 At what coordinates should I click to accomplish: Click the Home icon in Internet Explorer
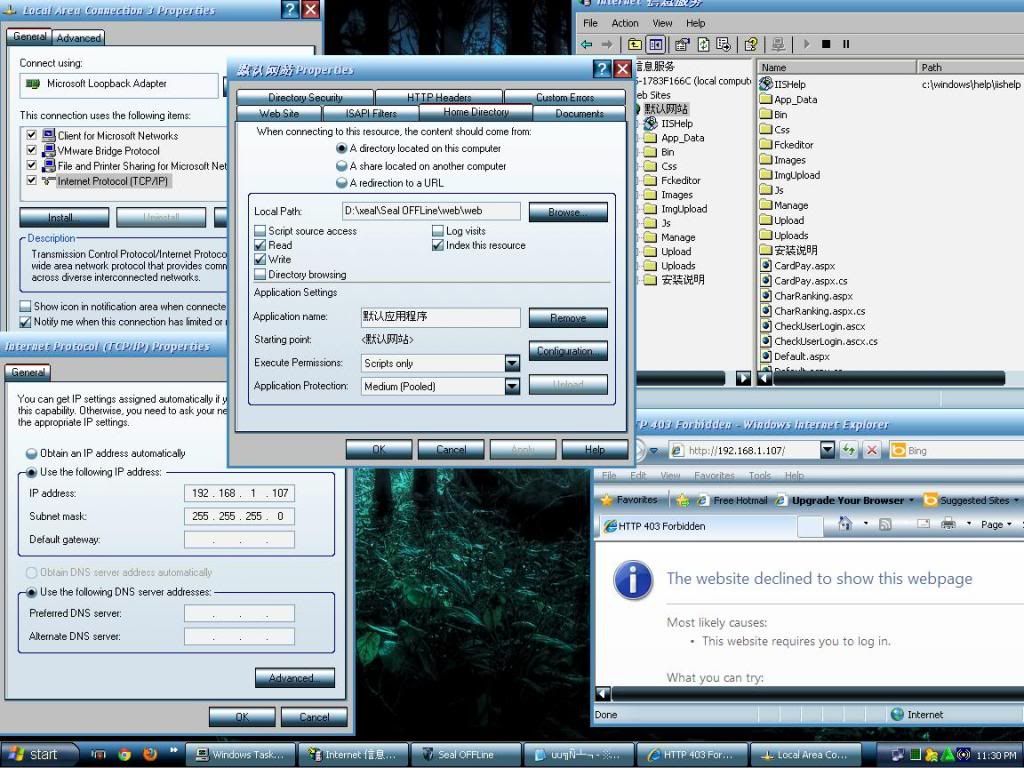[845, 524]
